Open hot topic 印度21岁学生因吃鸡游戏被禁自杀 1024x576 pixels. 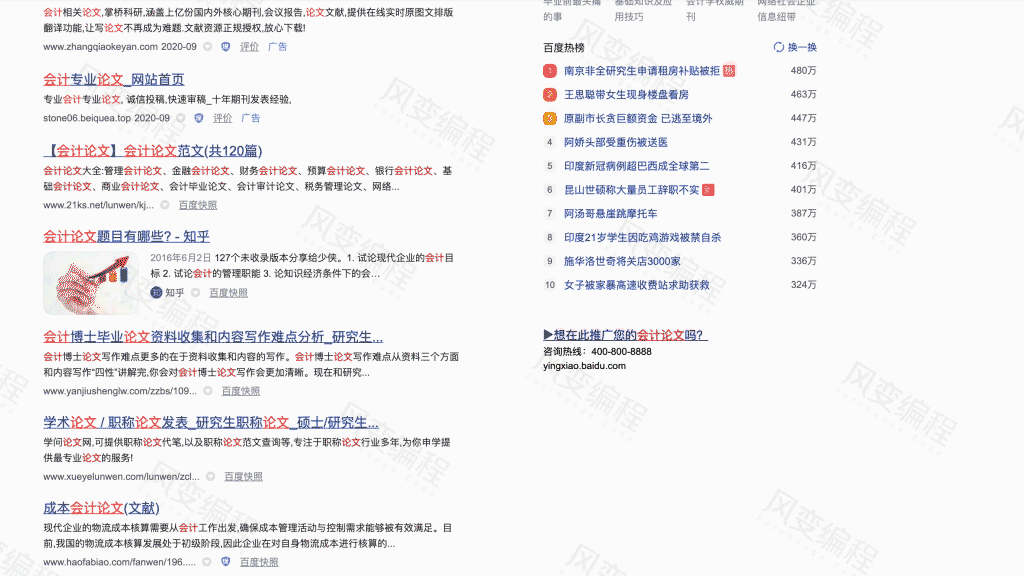pyautogui.click(x=643, y=237)
